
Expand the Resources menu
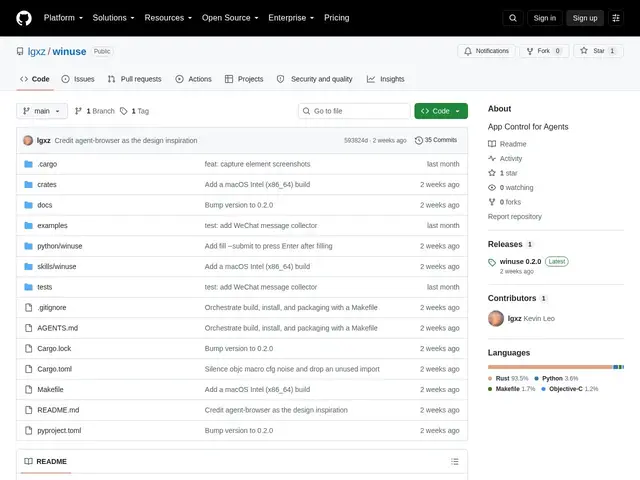point(168,18)
